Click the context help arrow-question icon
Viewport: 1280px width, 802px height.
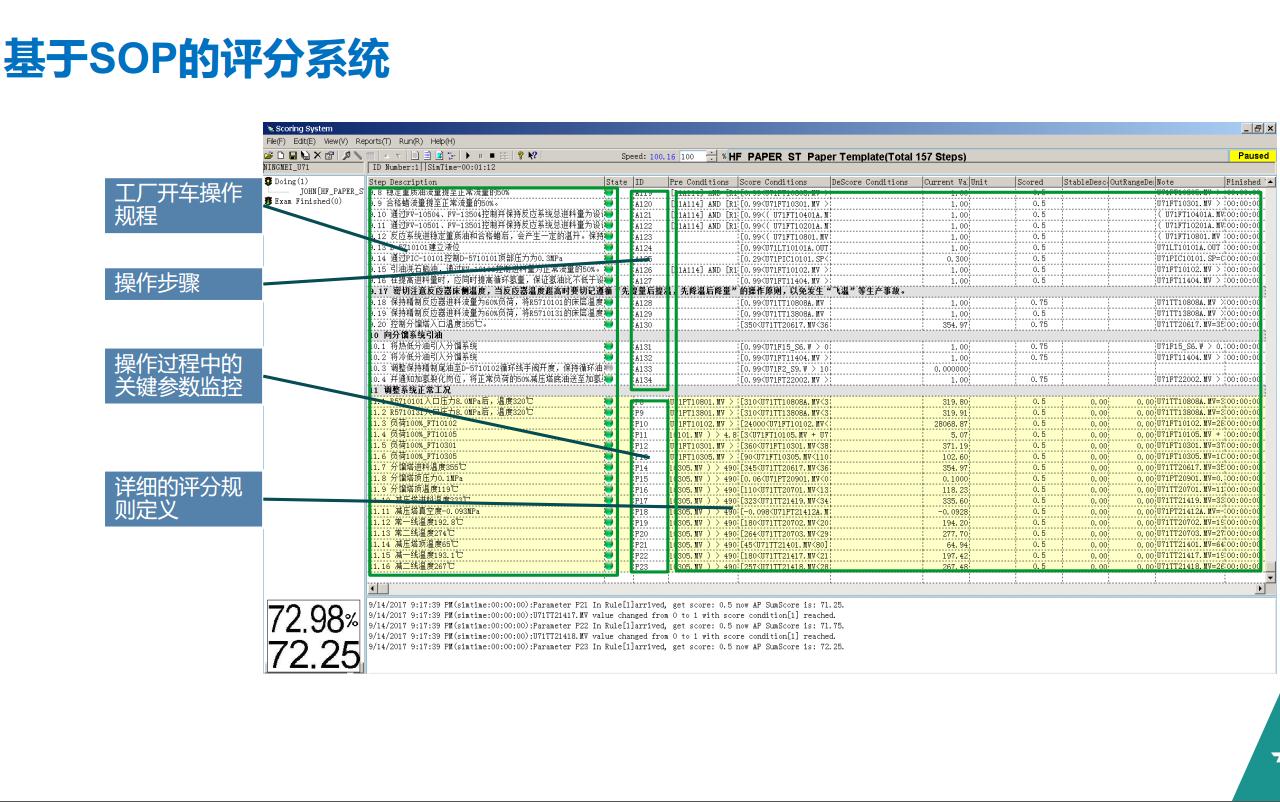[x=533, y=156]
